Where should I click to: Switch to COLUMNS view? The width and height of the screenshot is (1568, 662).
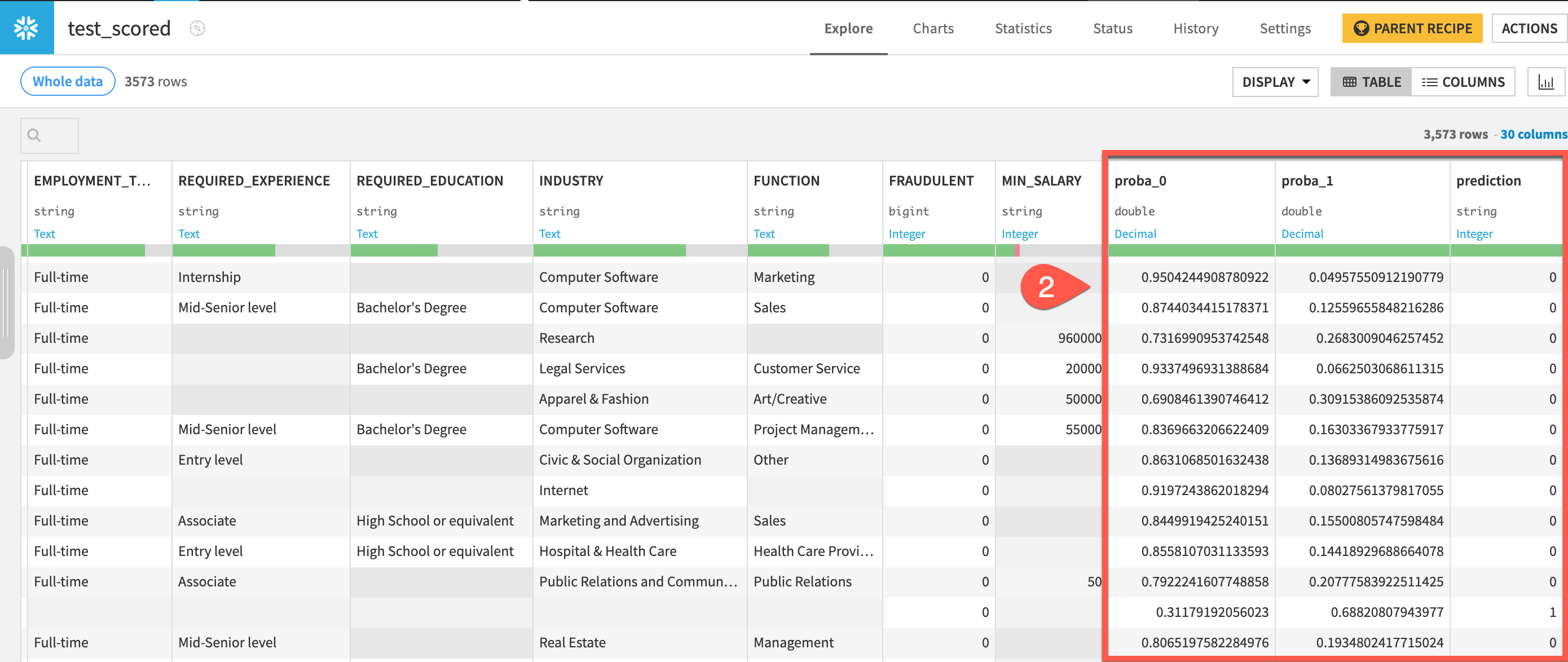tap(1463, 82)
